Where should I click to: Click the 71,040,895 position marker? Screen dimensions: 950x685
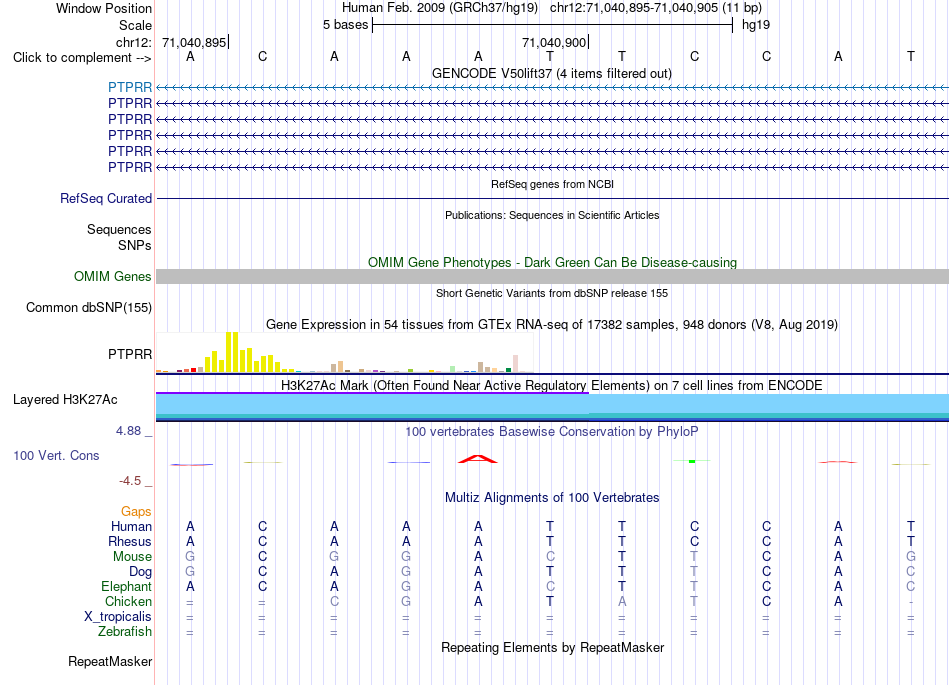pyautogui.click(x=194, y=42)
